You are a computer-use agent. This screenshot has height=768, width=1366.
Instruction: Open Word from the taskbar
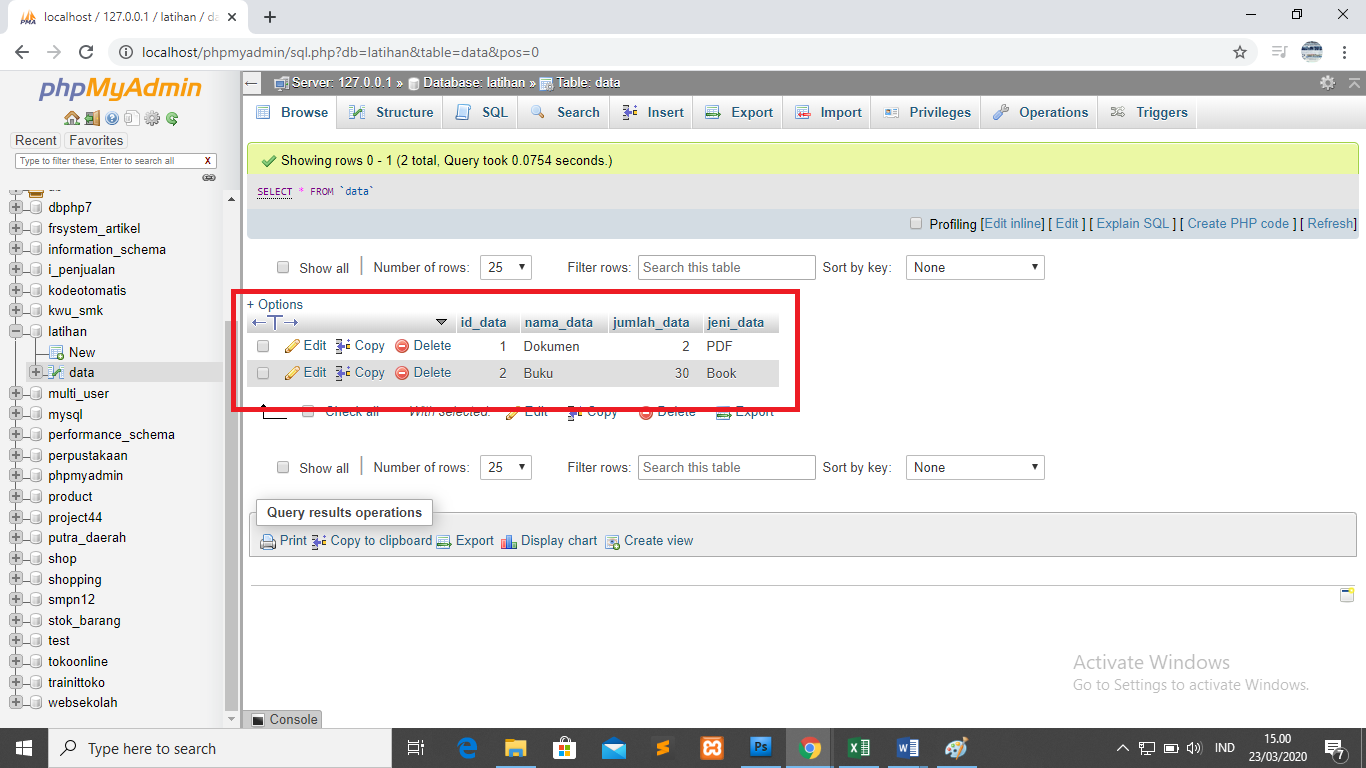point(907,747)
